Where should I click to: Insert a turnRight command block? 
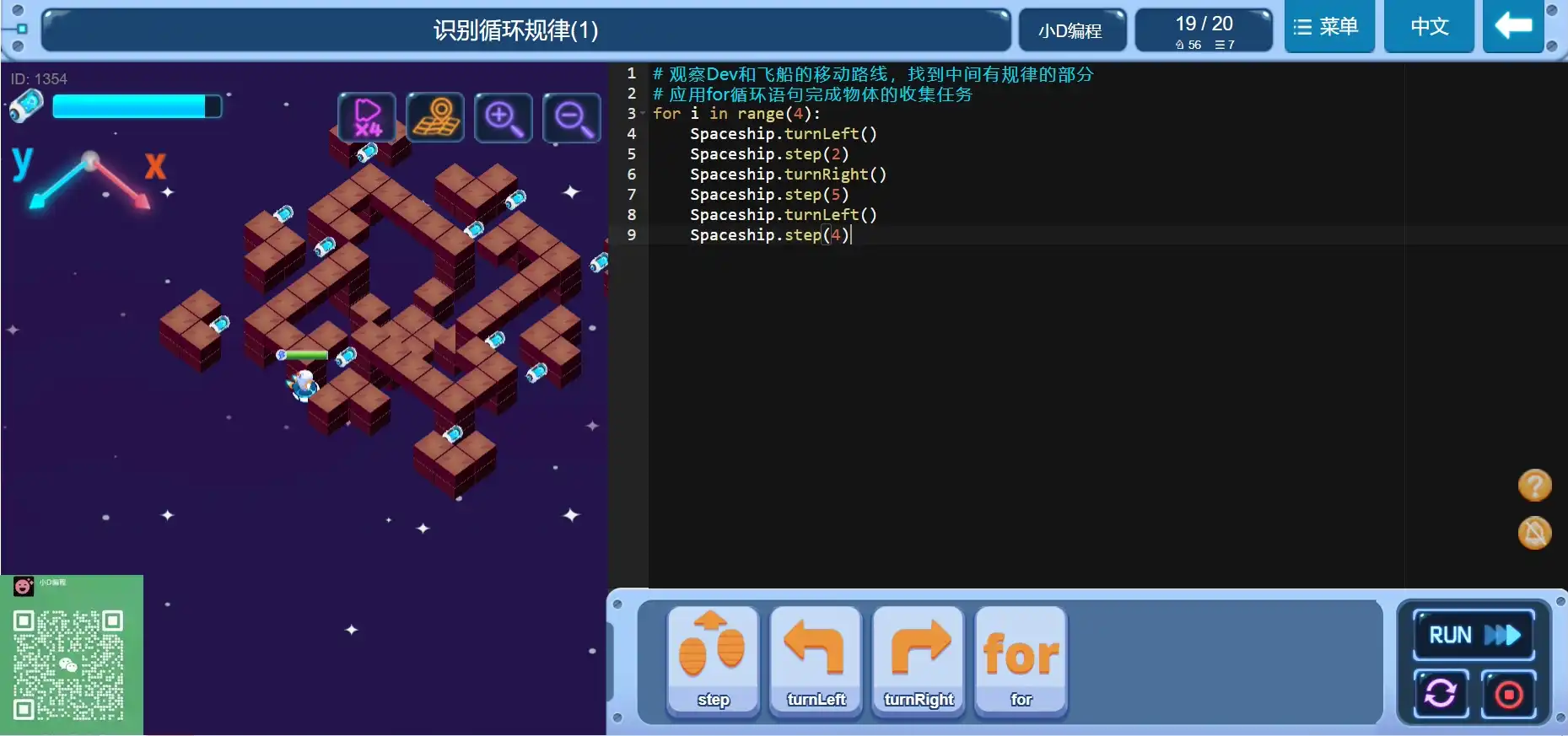point(919,661)
